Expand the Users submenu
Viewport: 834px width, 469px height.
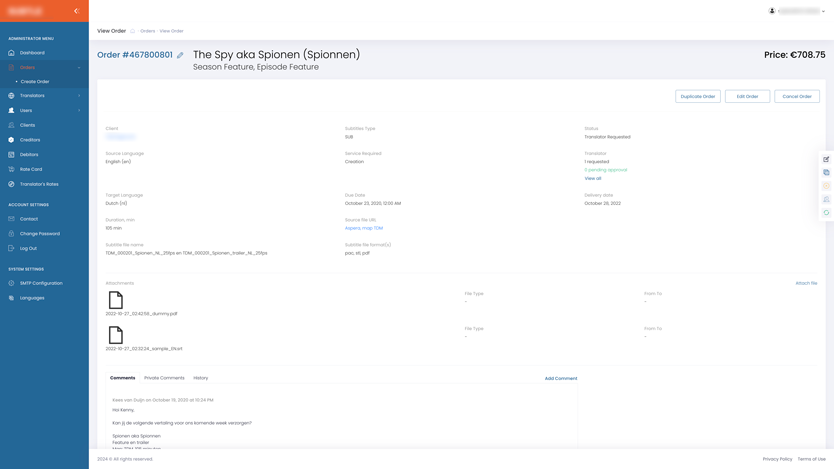click(79, 111)
